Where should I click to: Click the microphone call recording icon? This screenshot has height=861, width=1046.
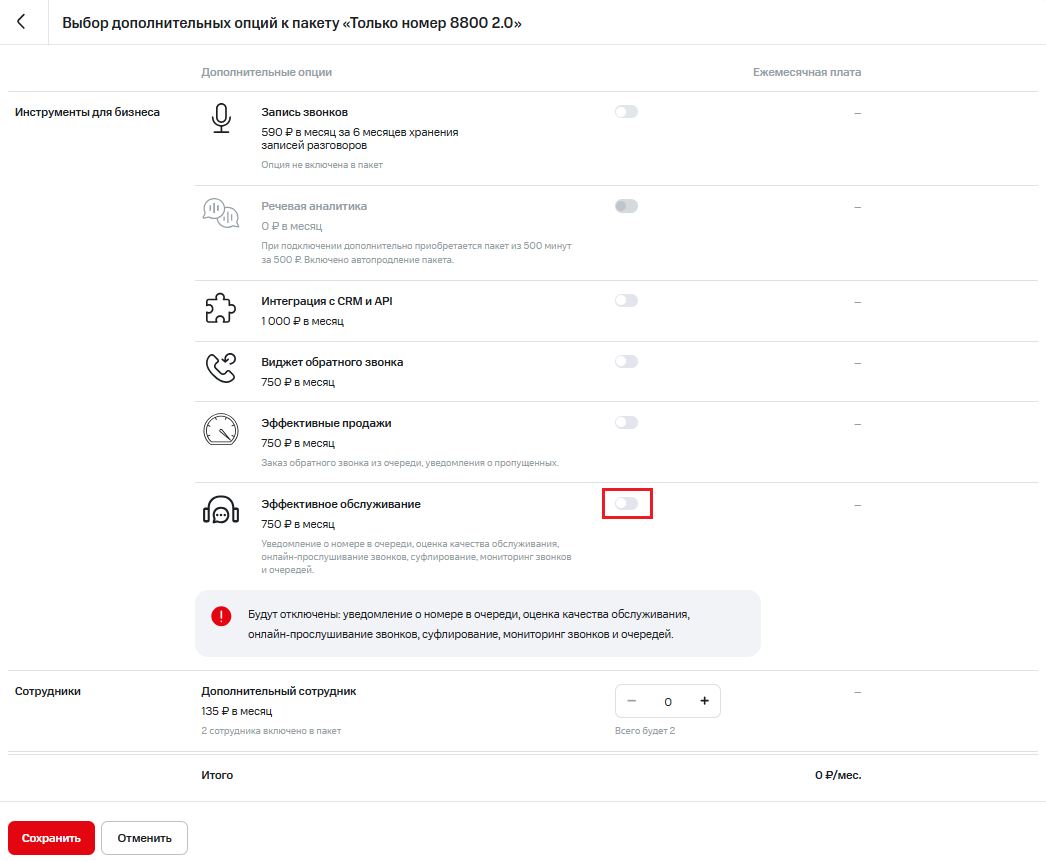point(220,117)
